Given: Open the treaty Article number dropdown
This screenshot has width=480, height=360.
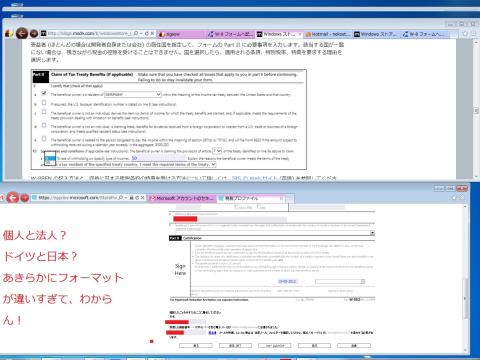Looking at the screenshot, I should coord(217,151).
